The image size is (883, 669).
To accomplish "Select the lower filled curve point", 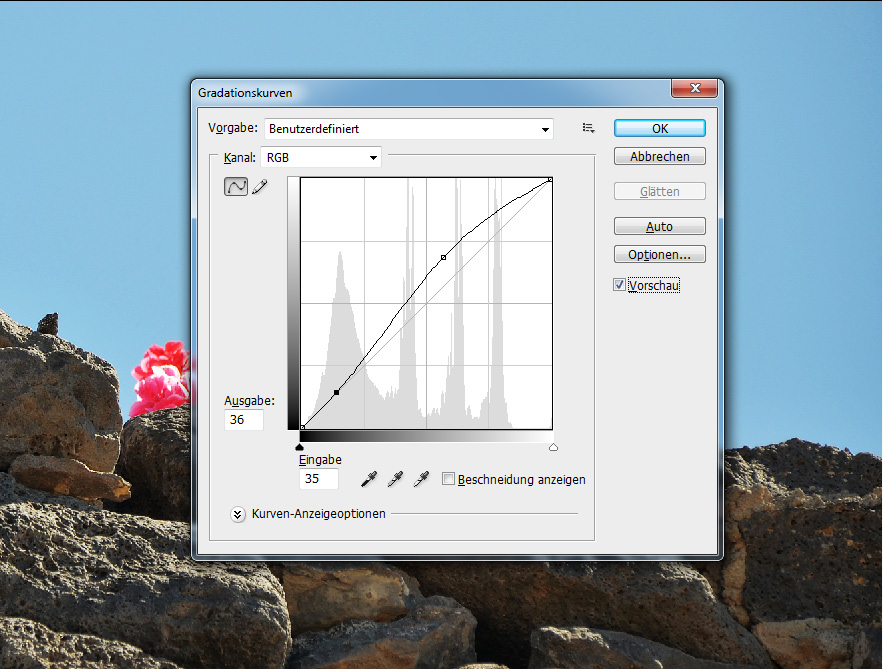I will [337, 392].
